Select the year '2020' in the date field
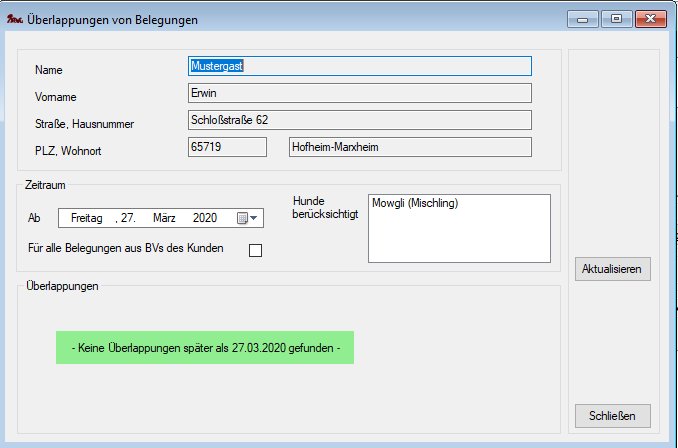Image resolution: width=678 pixels, height=448 pixels. click(205, 218)
